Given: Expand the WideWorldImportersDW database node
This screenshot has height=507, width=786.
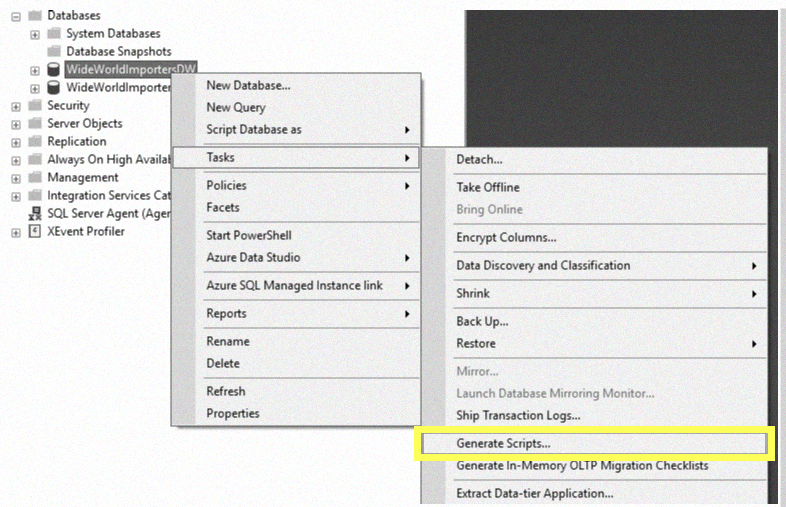Looking at the screenshot, I should click(35, 71).
